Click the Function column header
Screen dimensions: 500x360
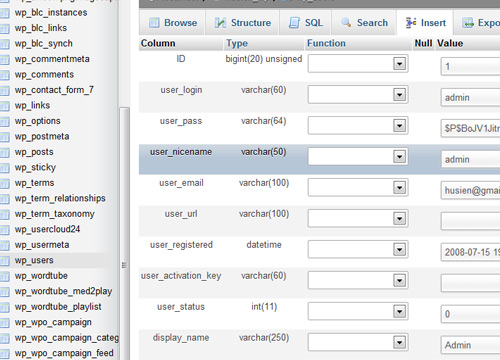[326, 43]
